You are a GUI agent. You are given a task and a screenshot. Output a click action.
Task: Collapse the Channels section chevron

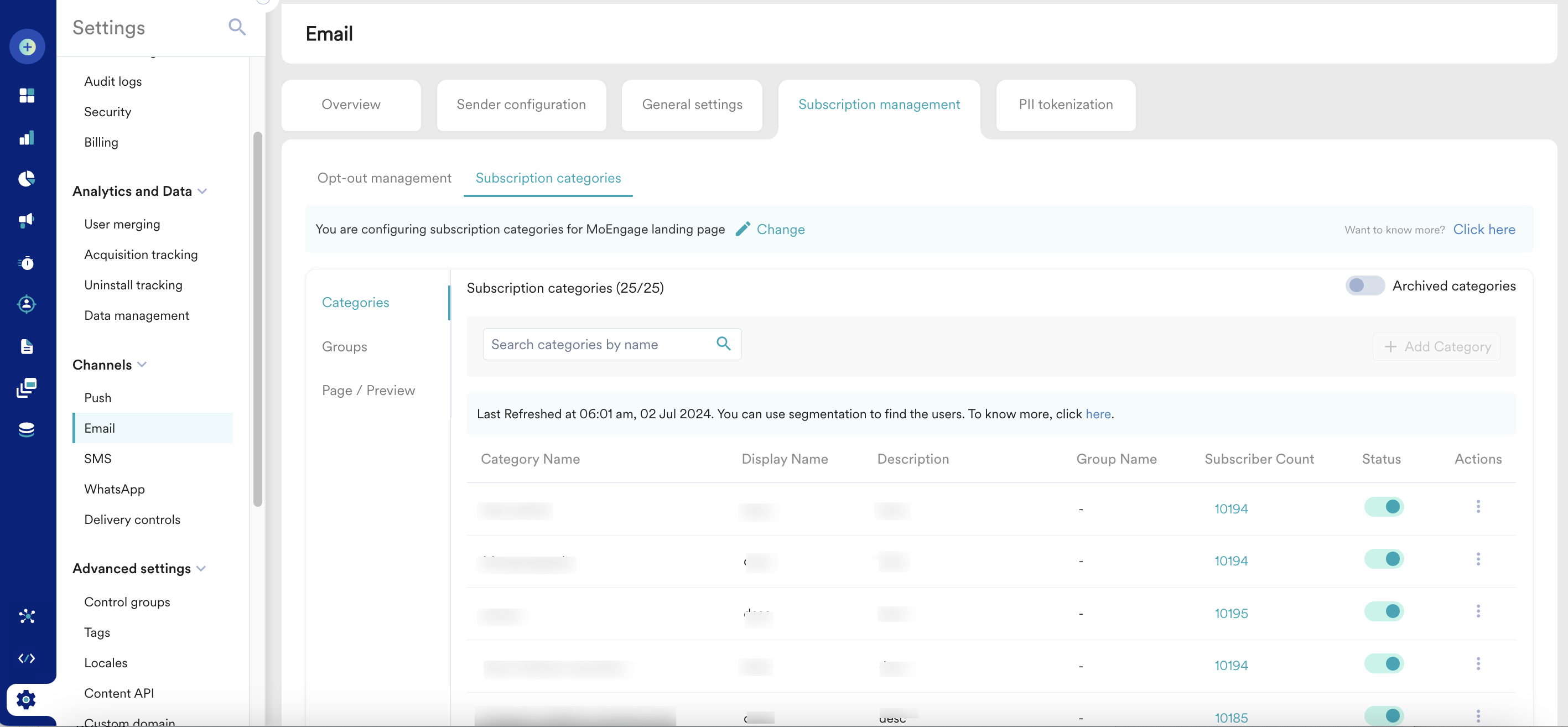142,365
